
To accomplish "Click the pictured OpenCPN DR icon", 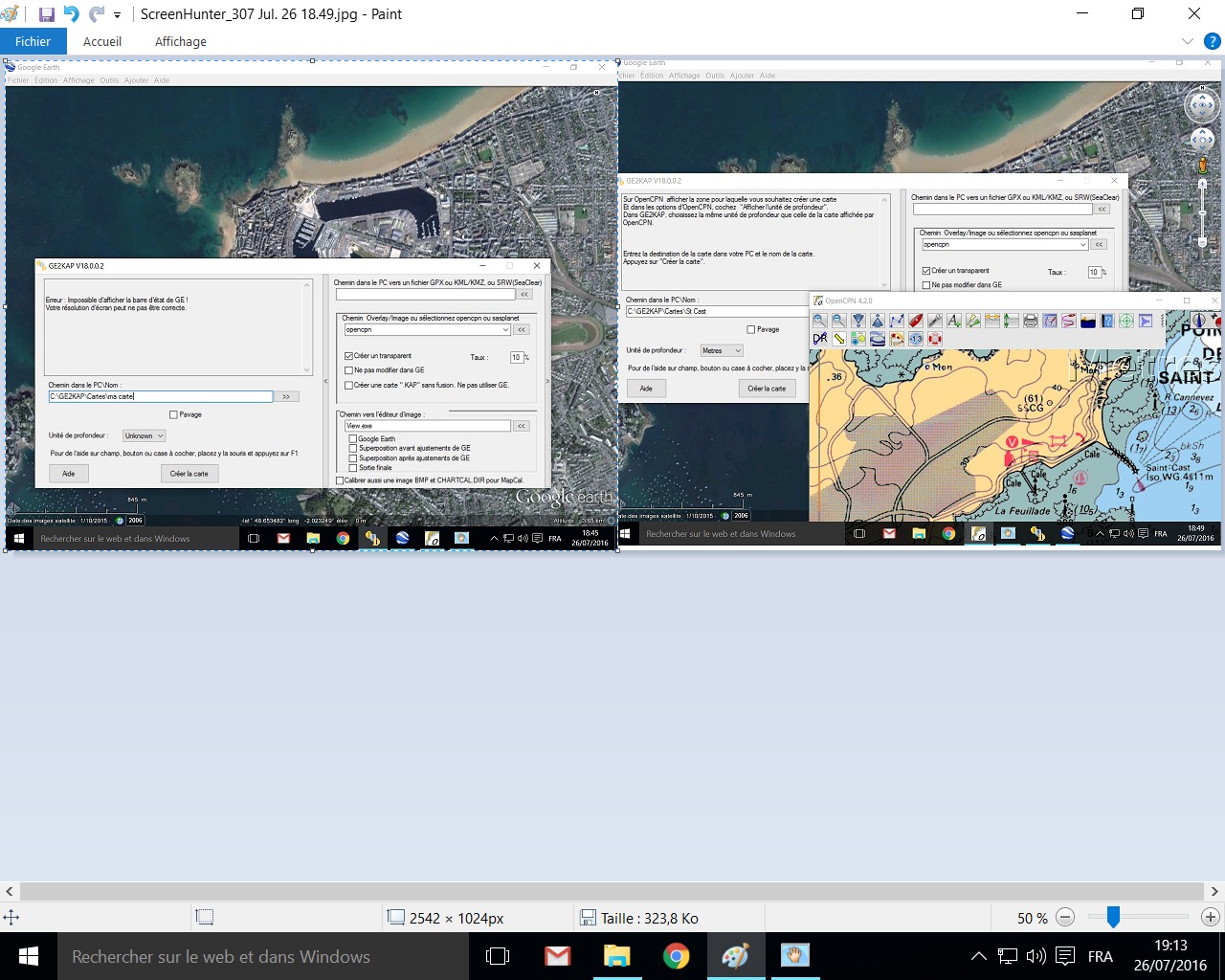I will point(819,339).
